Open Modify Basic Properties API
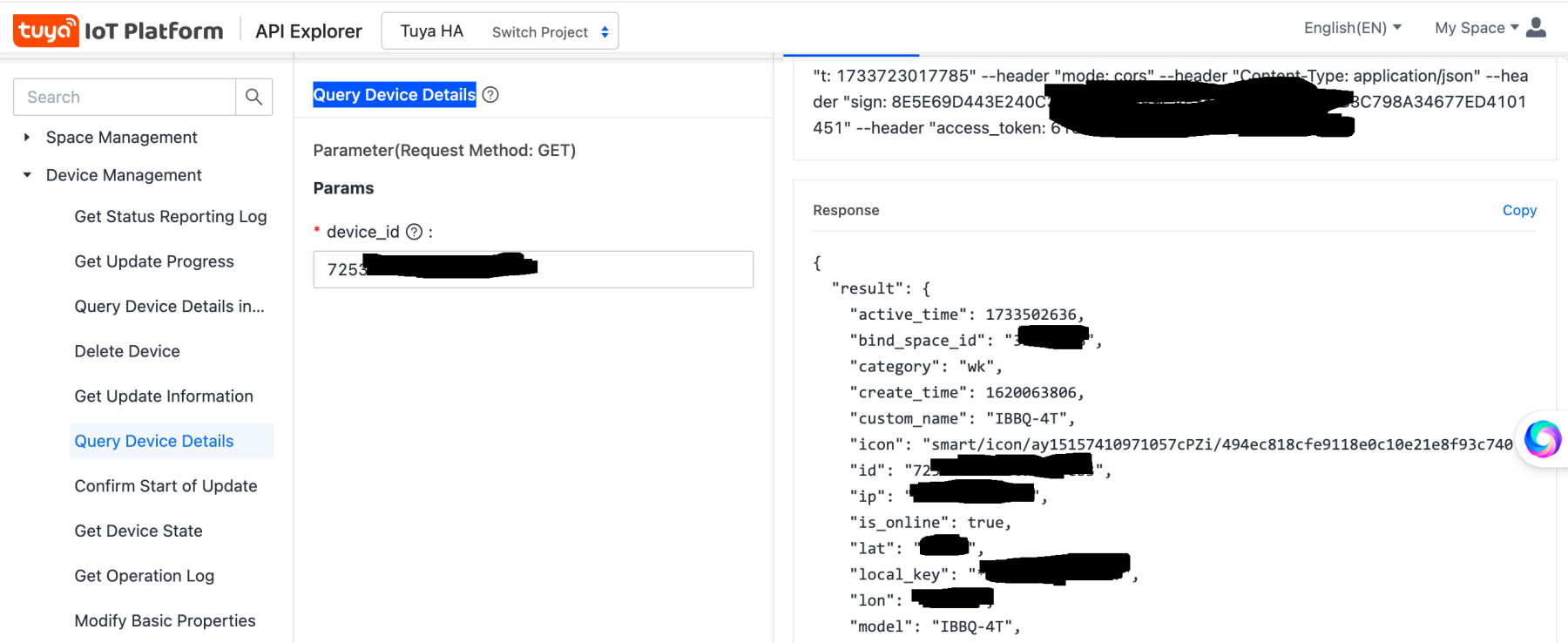The image size is (1568, 643). coord(165,620)
